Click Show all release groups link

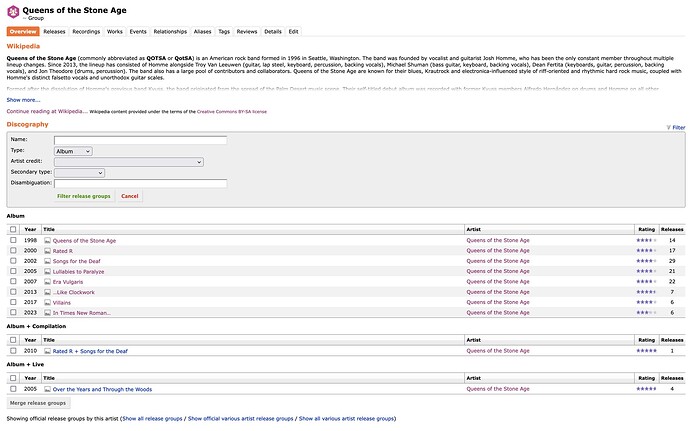152,419
